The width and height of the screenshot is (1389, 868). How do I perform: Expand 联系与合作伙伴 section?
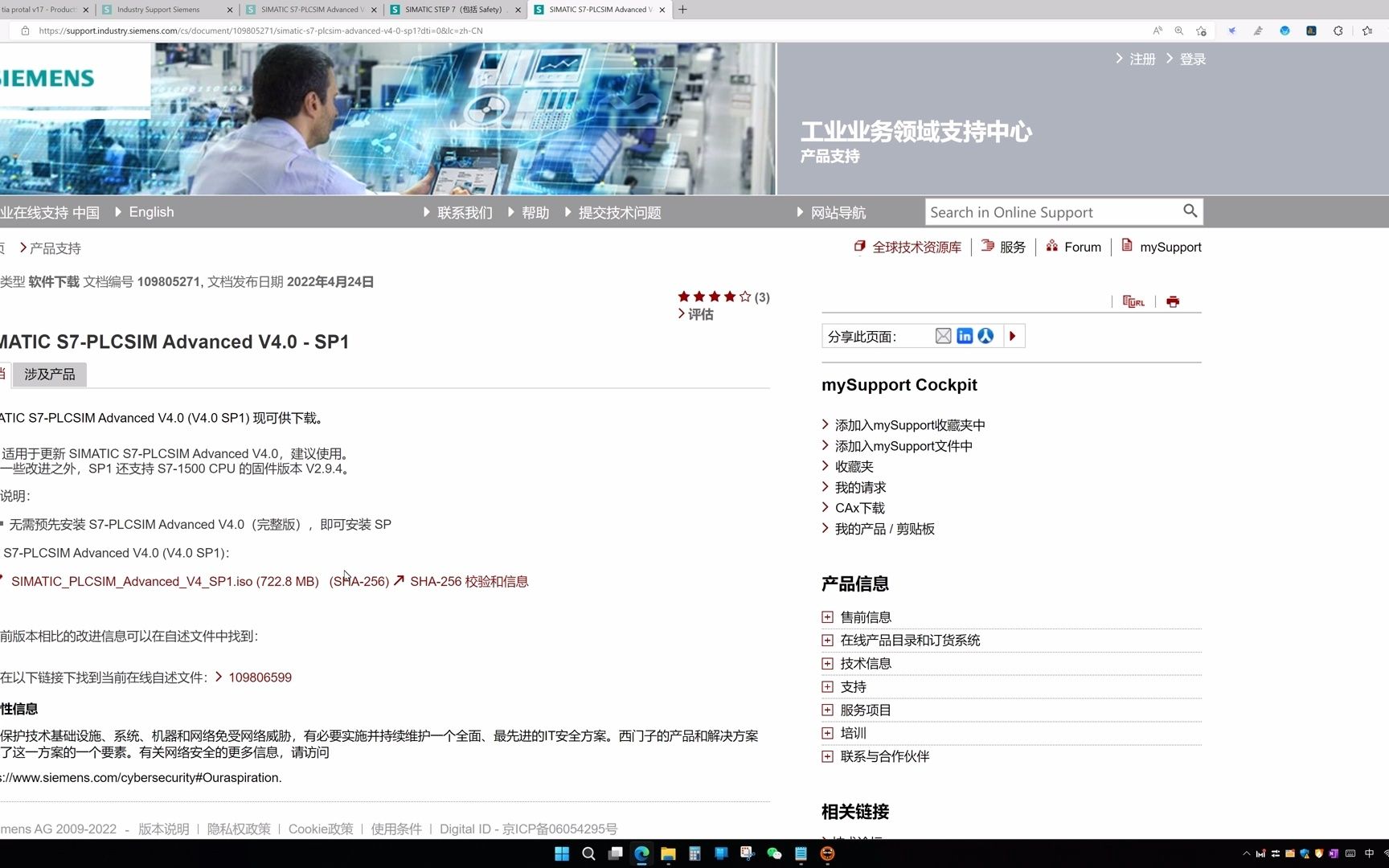click(827, 756)
